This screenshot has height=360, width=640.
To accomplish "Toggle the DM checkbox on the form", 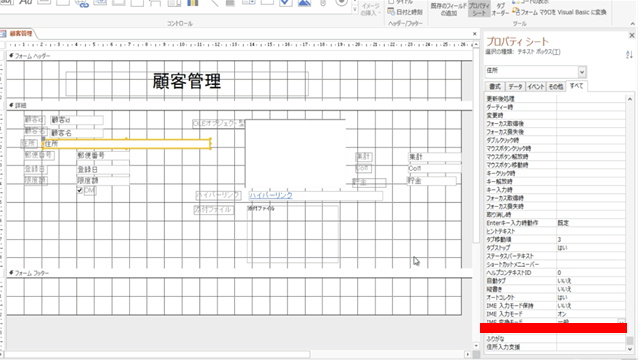I will coord(80,190).
